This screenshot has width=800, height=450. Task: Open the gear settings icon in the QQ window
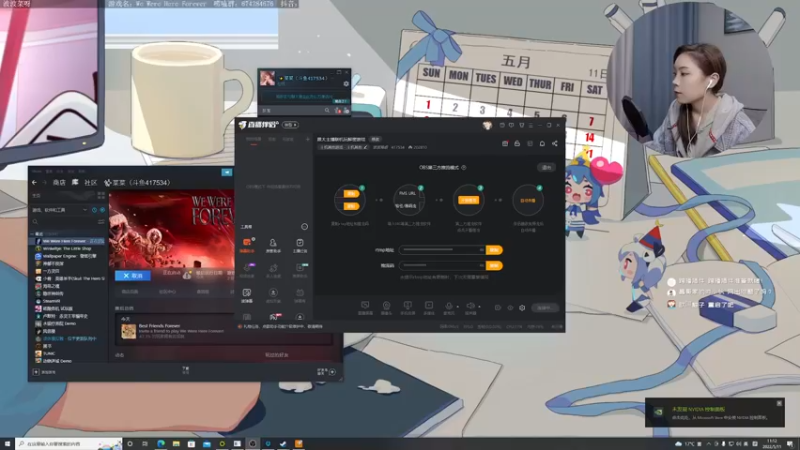pyautogui.click(x=346, y=84)
